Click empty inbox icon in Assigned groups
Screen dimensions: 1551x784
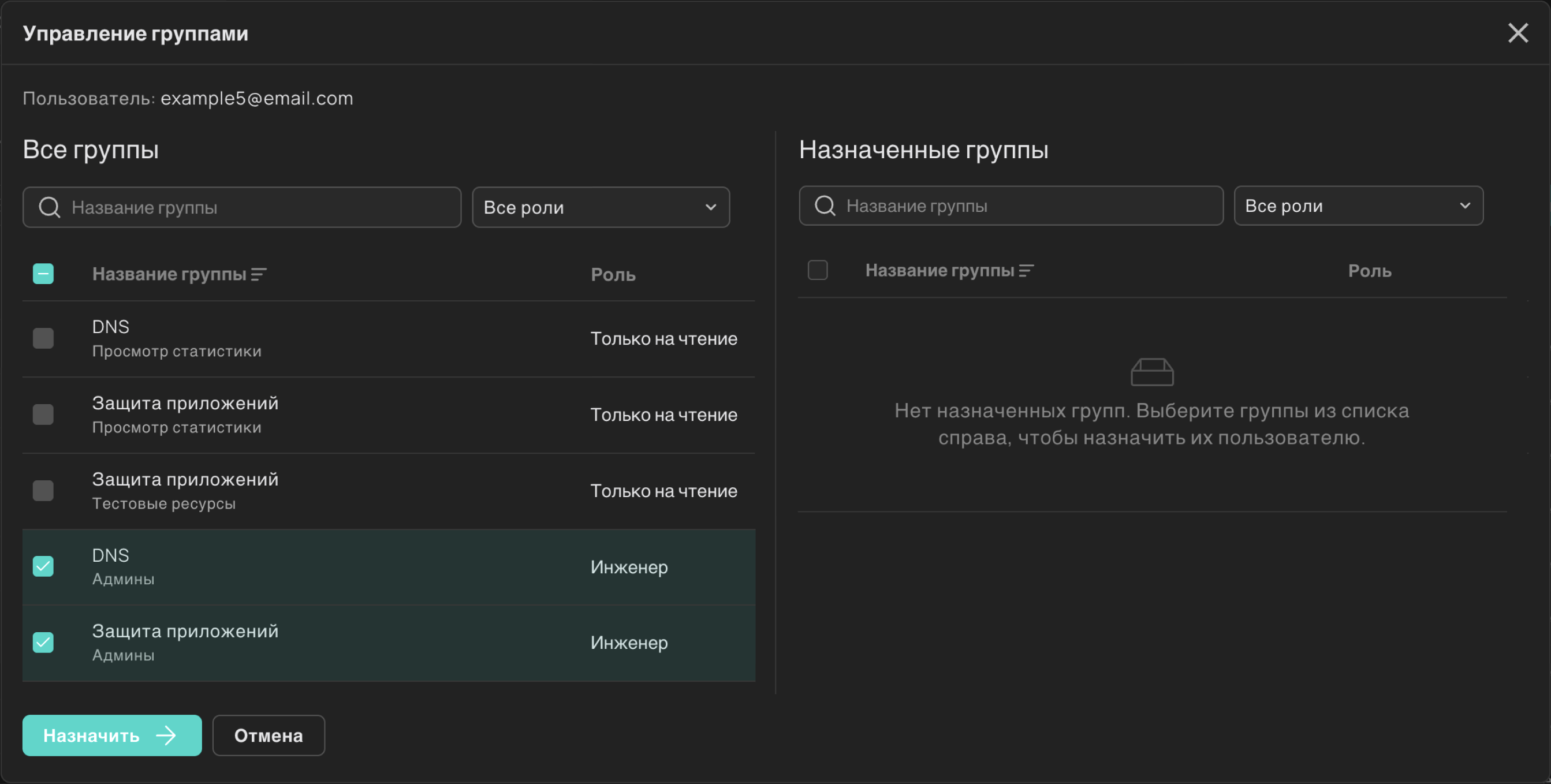point(1153,372)
